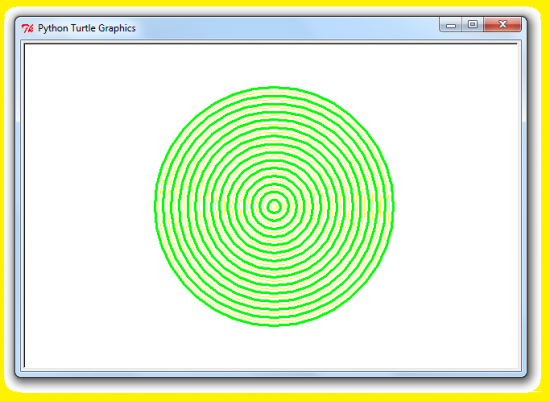
Task: Click the yellow background below the window
Action: click(x=274, y=397)
